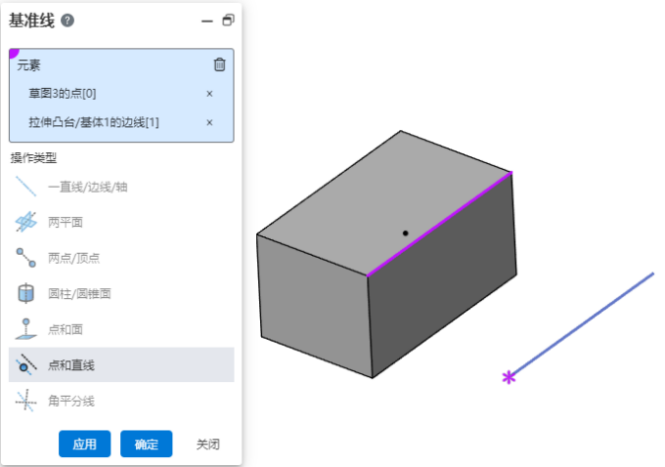This screenshot has width=665, height=467.
Task: Click the blue preview datum line
Action: tap(583, 323)
